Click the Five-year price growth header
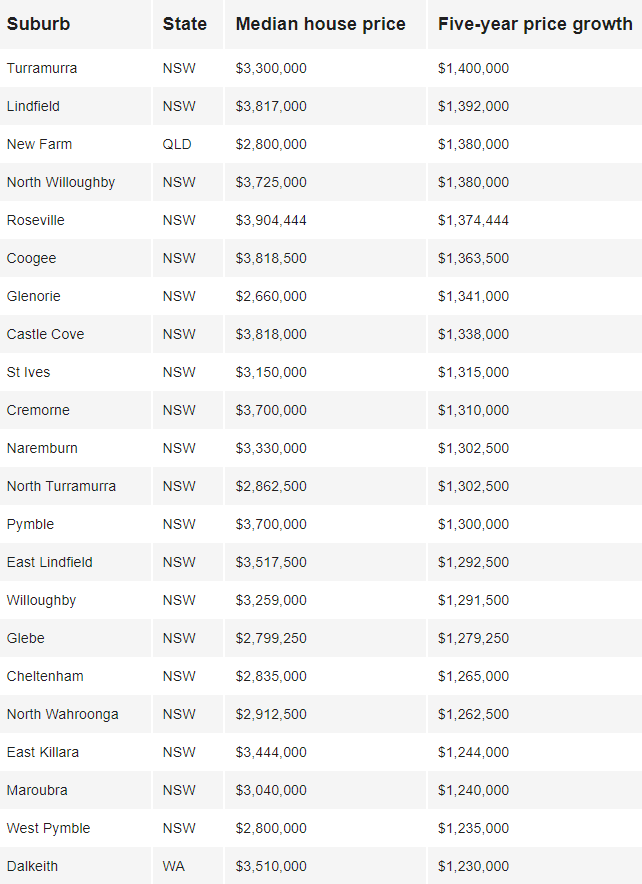Viewport: 642px width, 884px height. pyautogui.click(x=535, y=24)
